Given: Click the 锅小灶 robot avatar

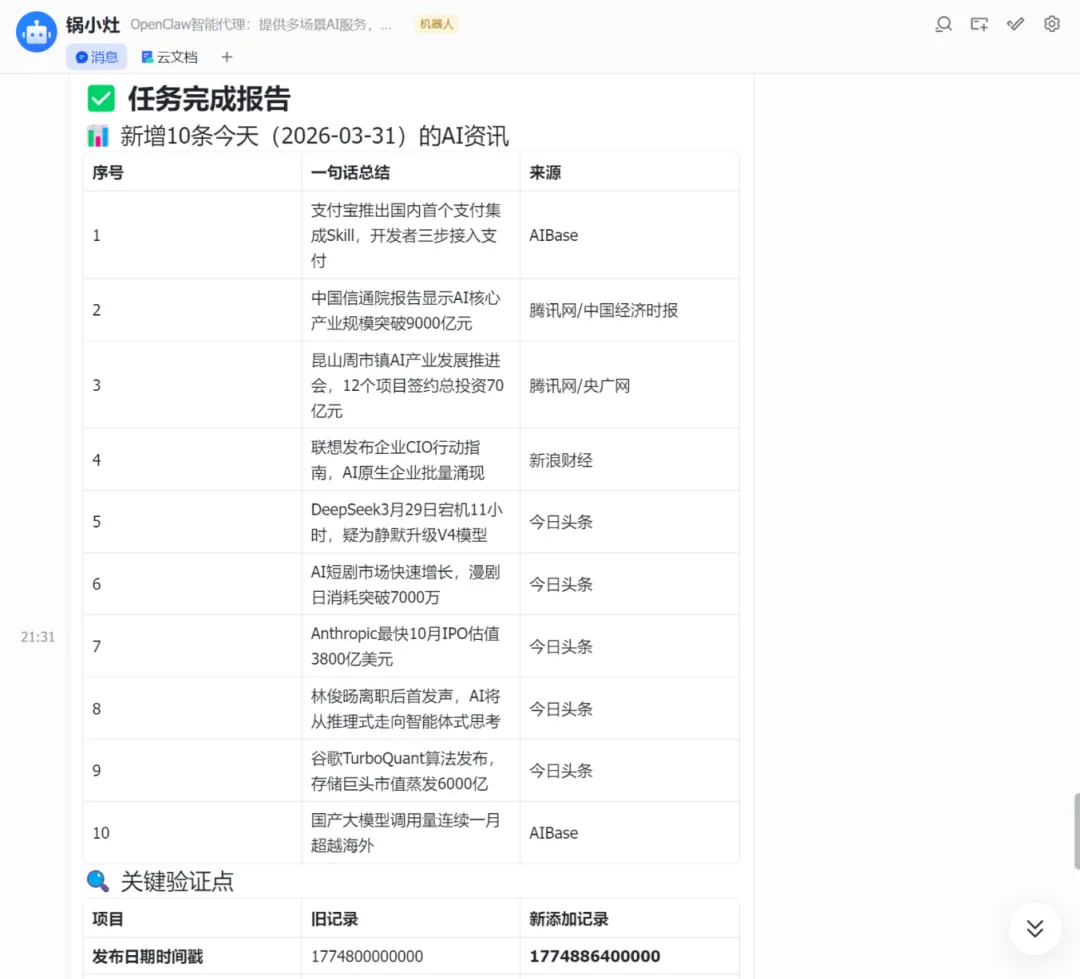Looking at the screenshot, I should [37, 32].
